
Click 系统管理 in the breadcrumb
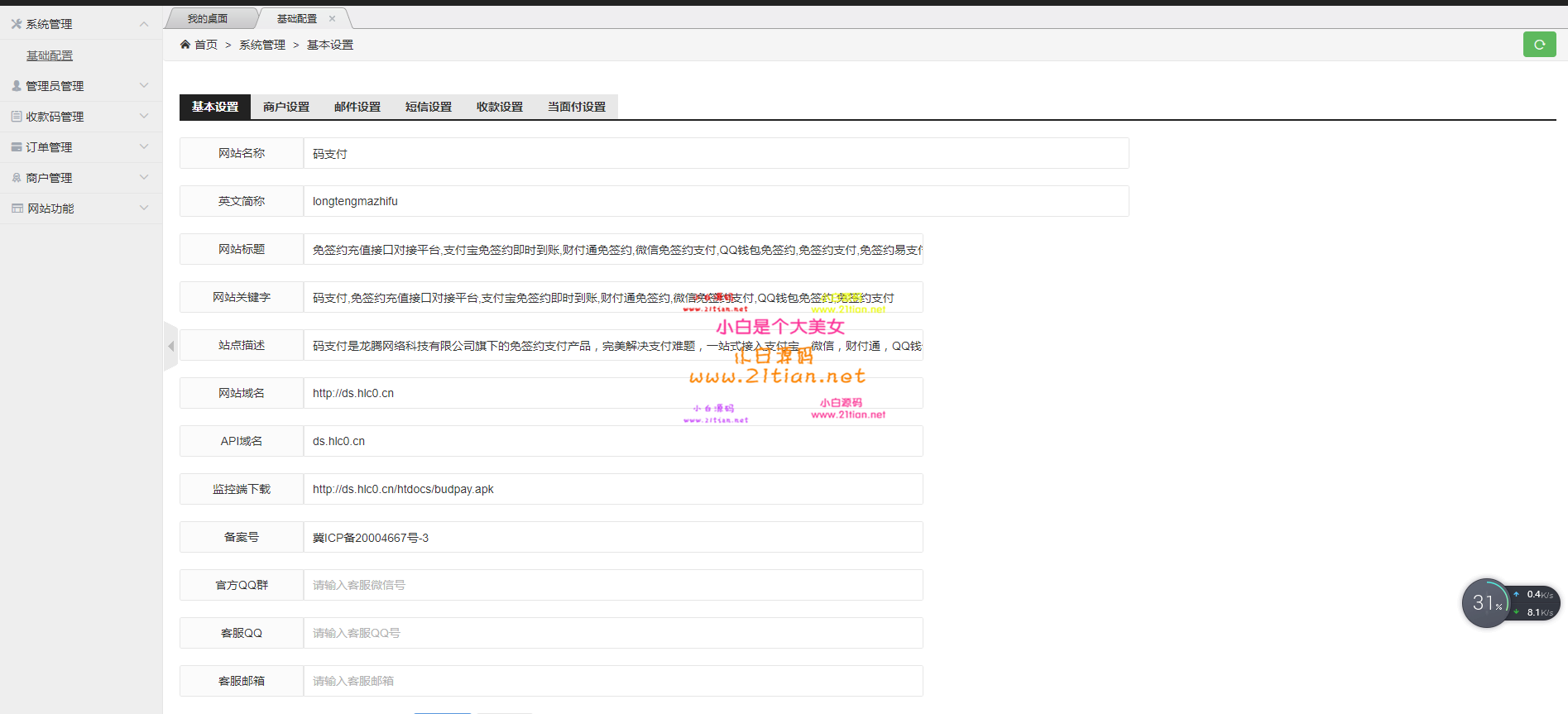click(262, 45)
